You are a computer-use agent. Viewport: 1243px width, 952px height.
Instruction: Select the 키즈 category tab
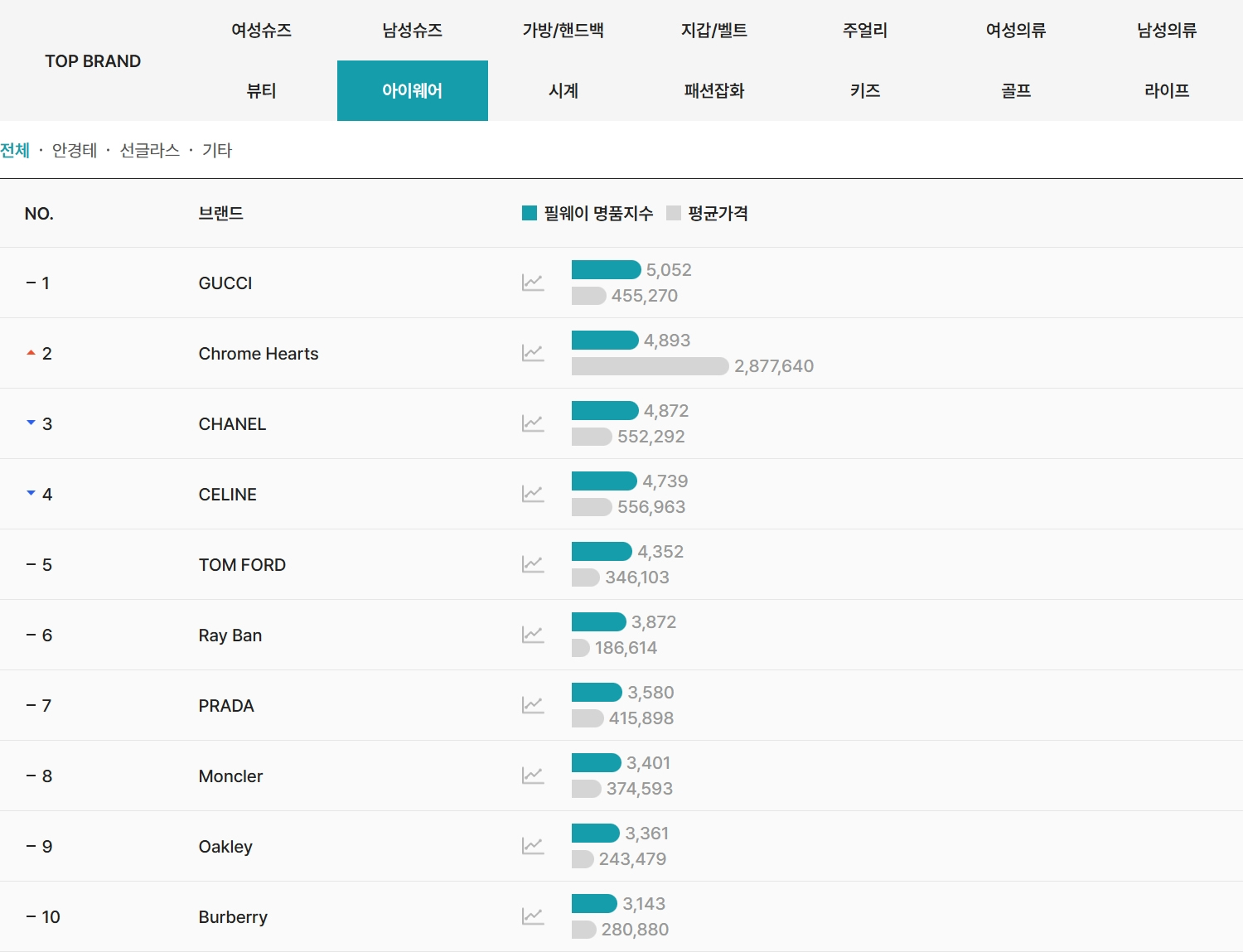point(865,90)
